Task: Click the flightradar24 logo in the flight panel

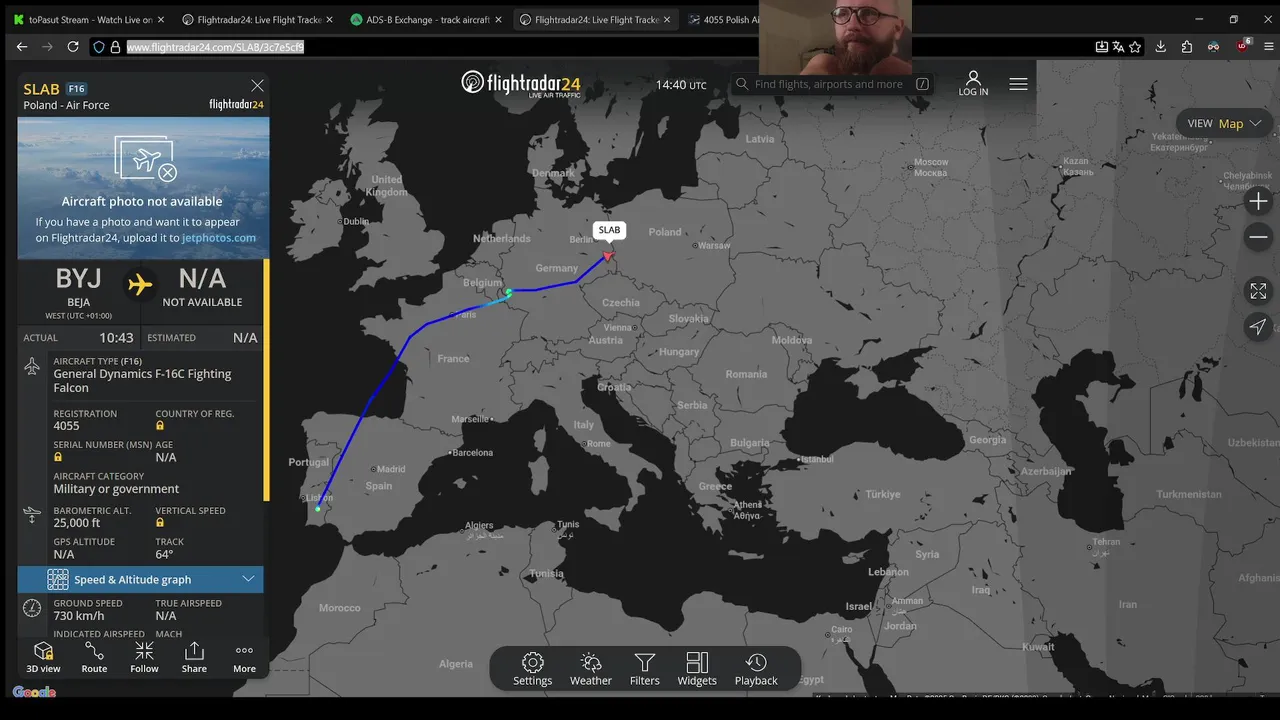Action: pos(236,104)
